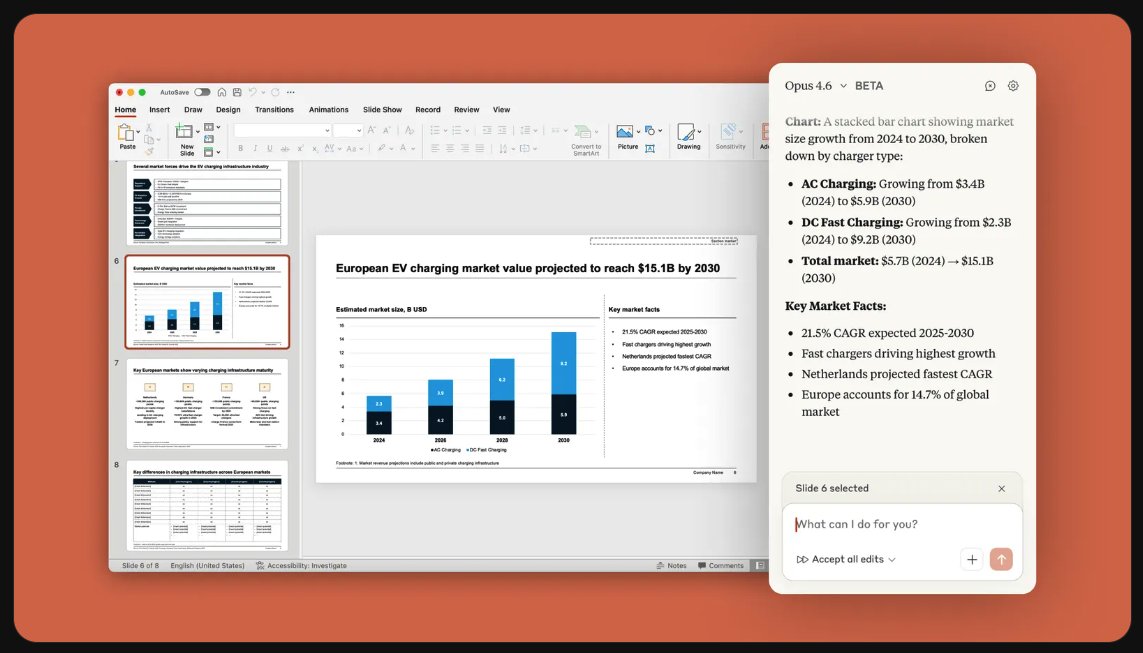Open the View ribbon tab
The image size is (1143, 653).
coord(502,109)
